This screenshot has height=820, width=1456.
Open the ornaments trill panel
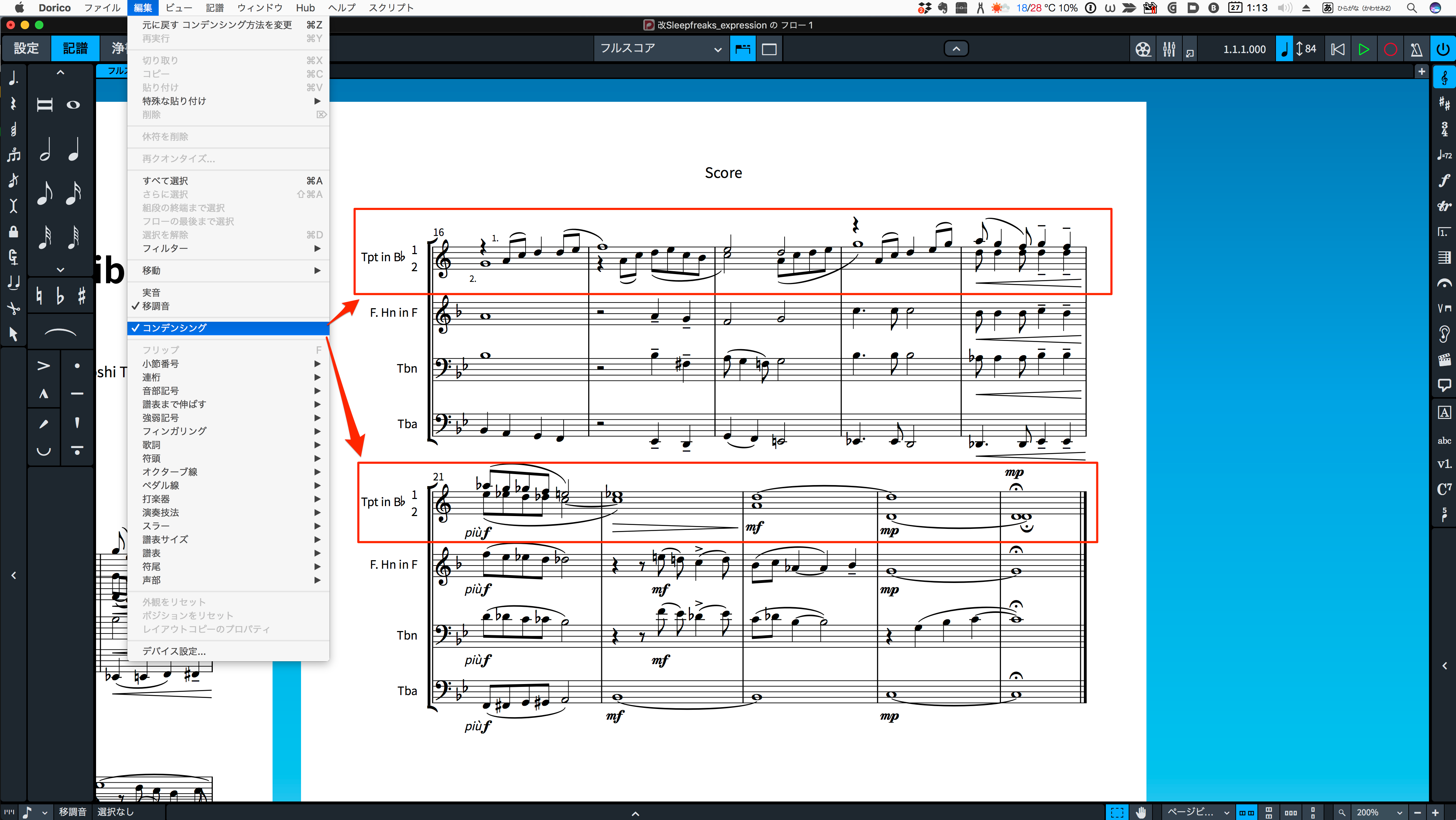pos(1444,206)
